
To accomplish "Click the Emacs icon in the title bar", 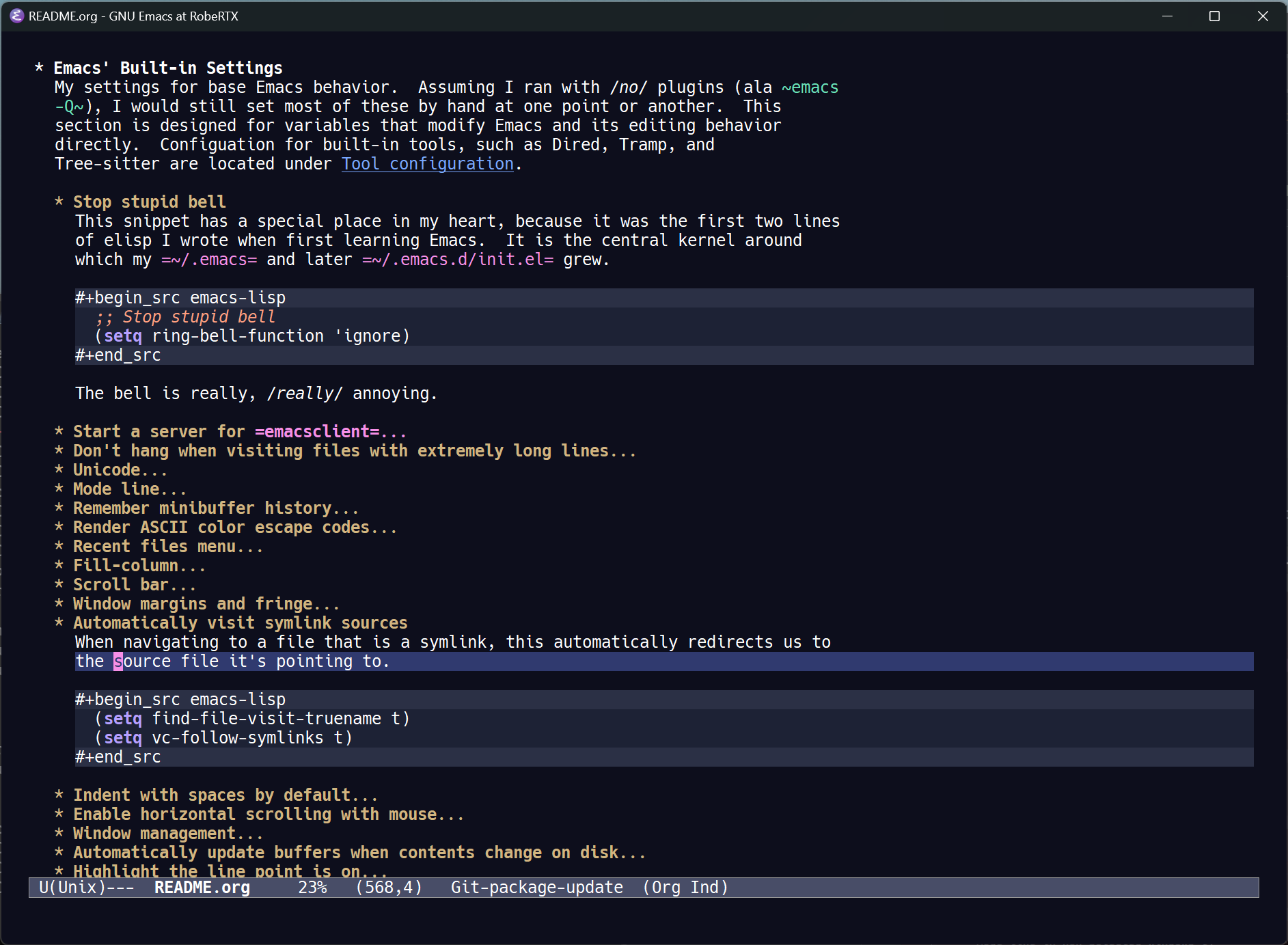I will pos(16,16).
